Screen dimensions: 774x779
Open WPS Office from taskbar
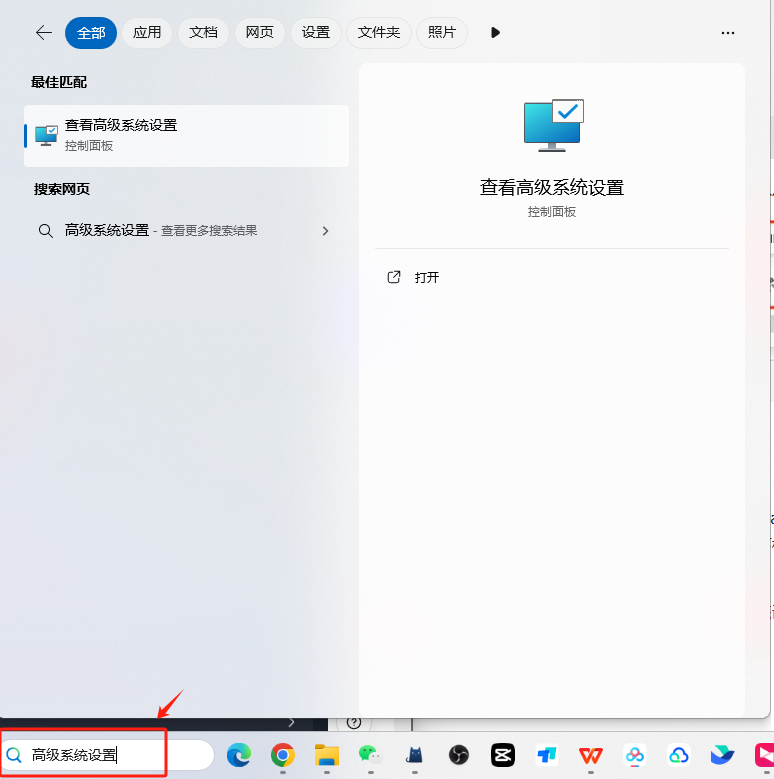[591, 755]
